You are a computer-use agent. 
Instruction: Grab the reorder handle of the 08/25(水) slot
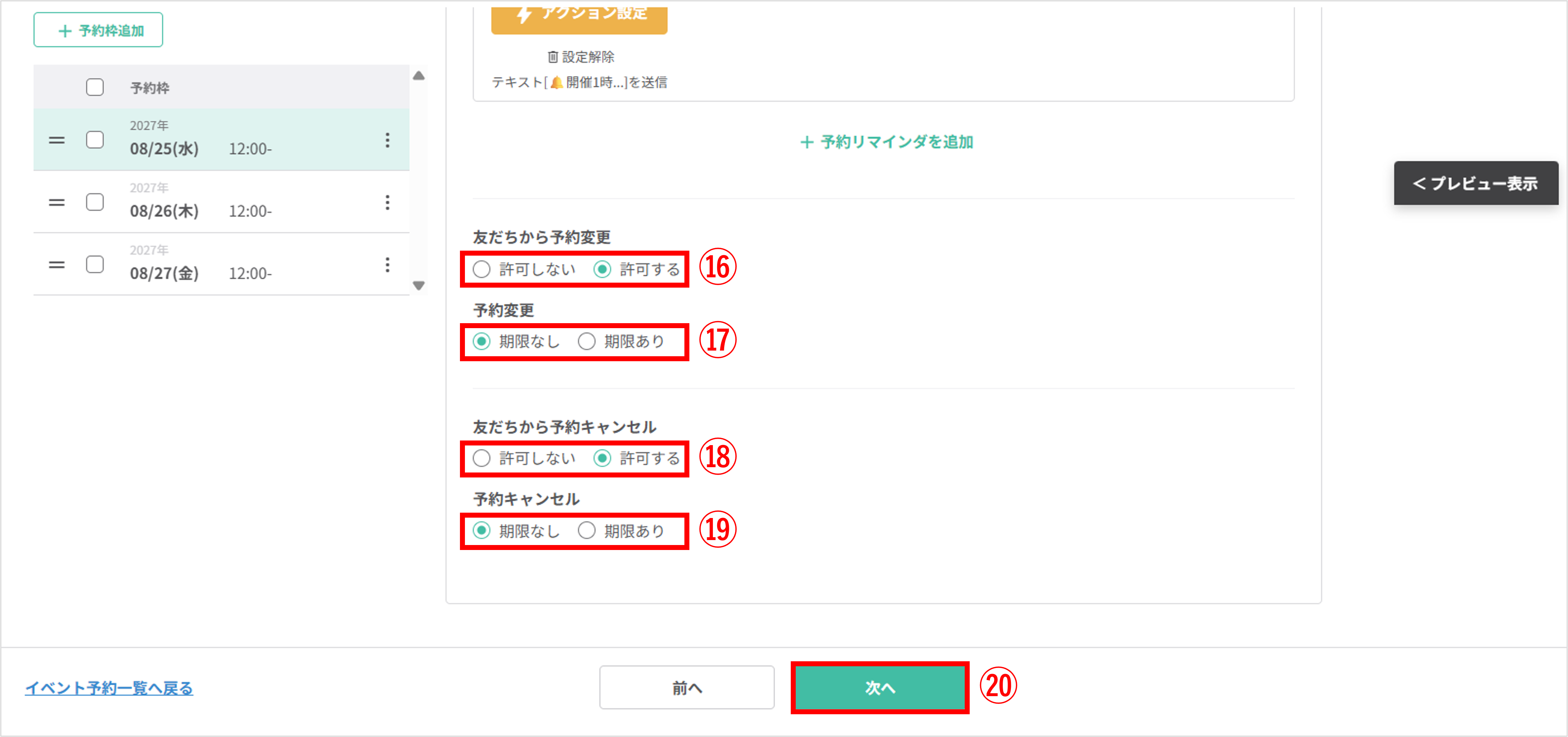coord(57,140)
